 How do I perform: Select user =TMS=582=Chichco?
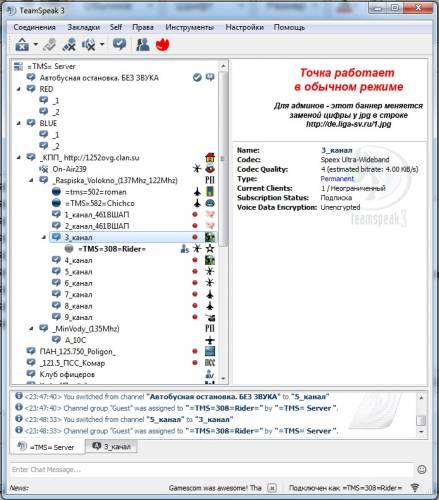click(x=100, y=203)
